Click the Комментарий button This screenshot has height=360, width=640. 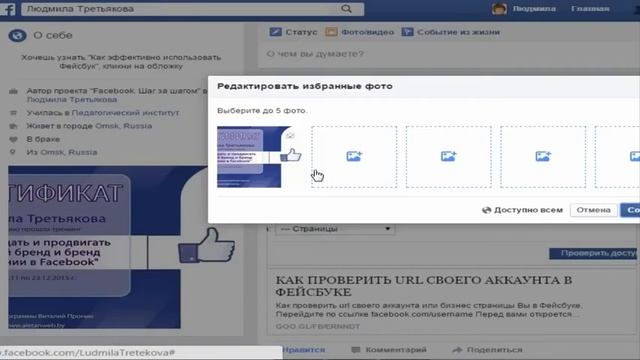coord(389,350)
